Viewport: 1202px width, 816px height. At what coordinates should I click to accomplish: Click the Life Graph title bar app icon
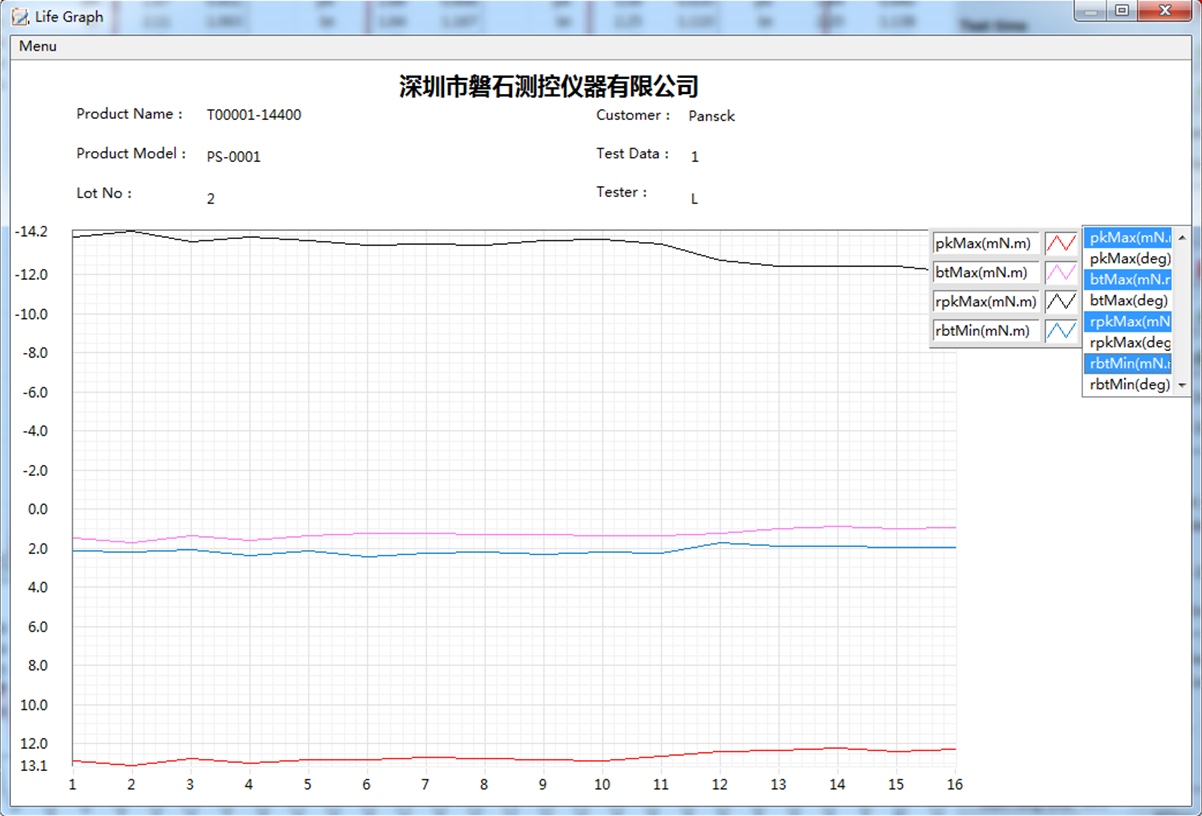(x=20, y=17)
